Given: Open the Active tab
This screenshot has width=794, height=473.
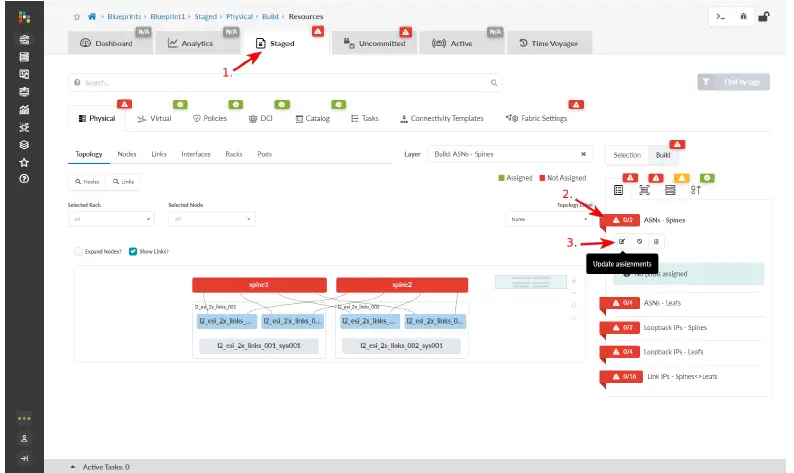Looking at the screenshot, I should (461, 43).
